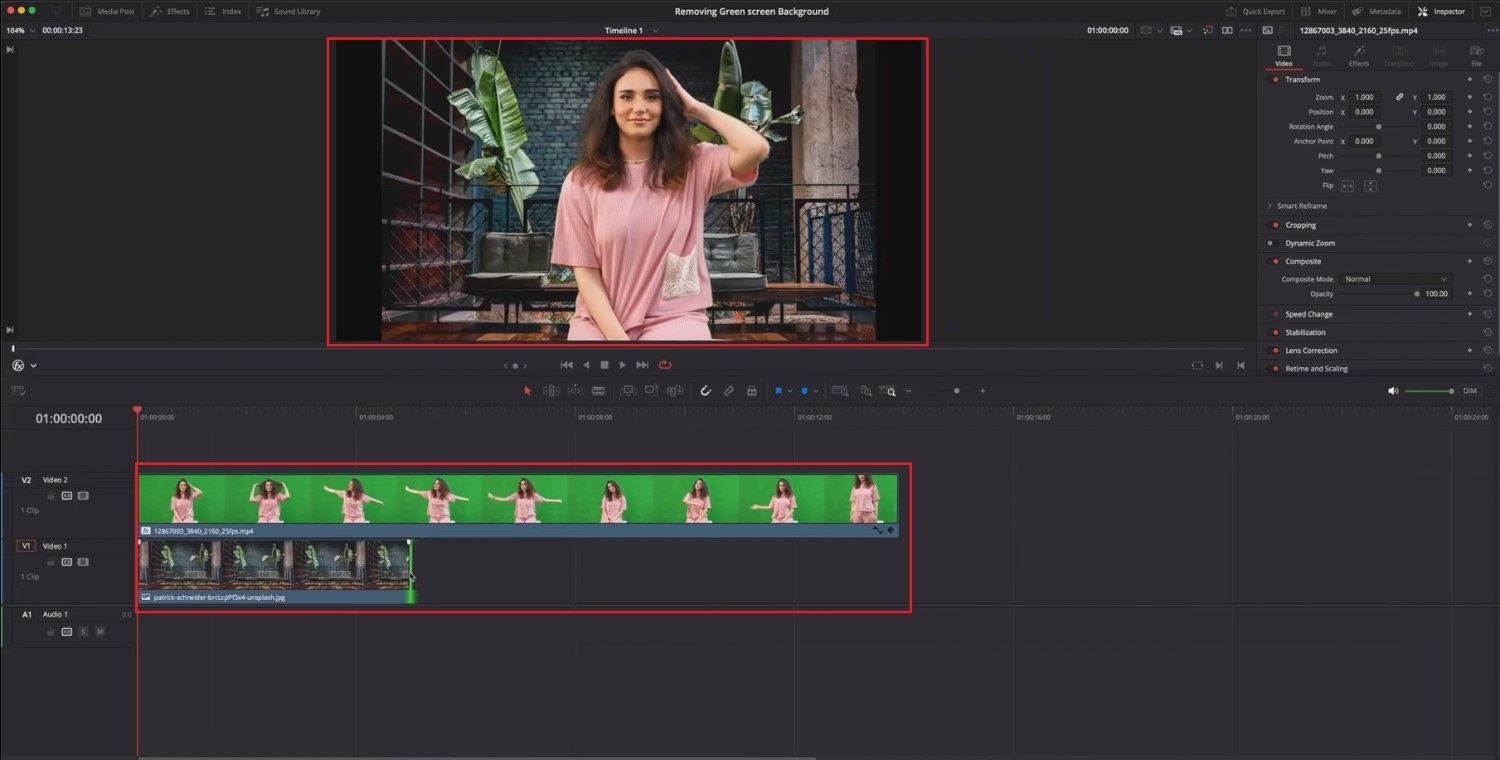Click the timeline zoom out minus

pyautogui.click(x=908, y=391)
